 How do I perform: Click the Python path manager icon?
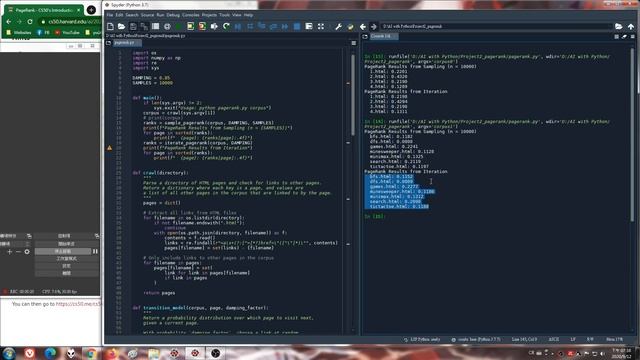tap(350, 27)
